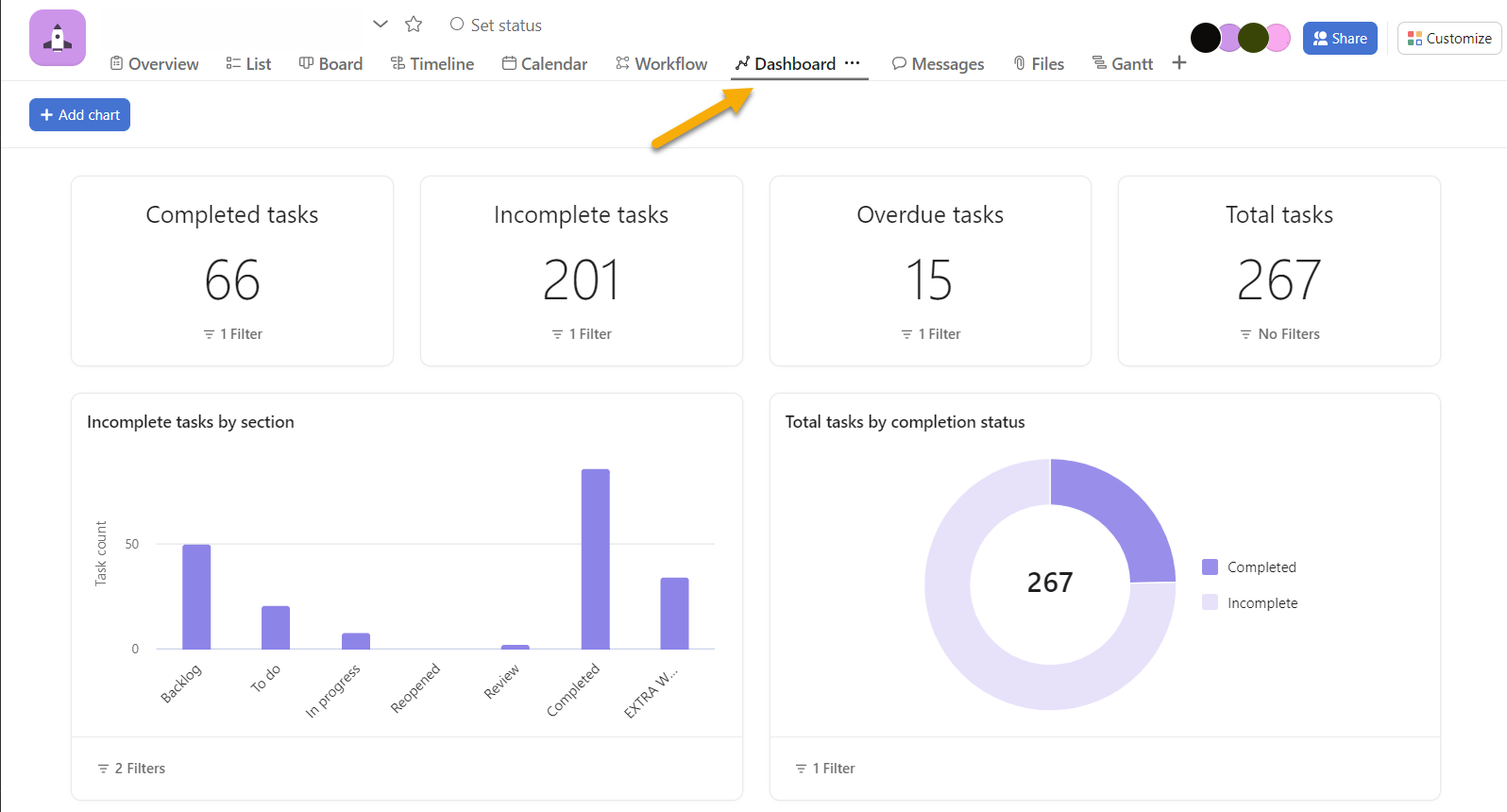Add a new tab with plus icon
Image resolution: width=1507 pixels, height=812 pixels.
pos(1179,63)
